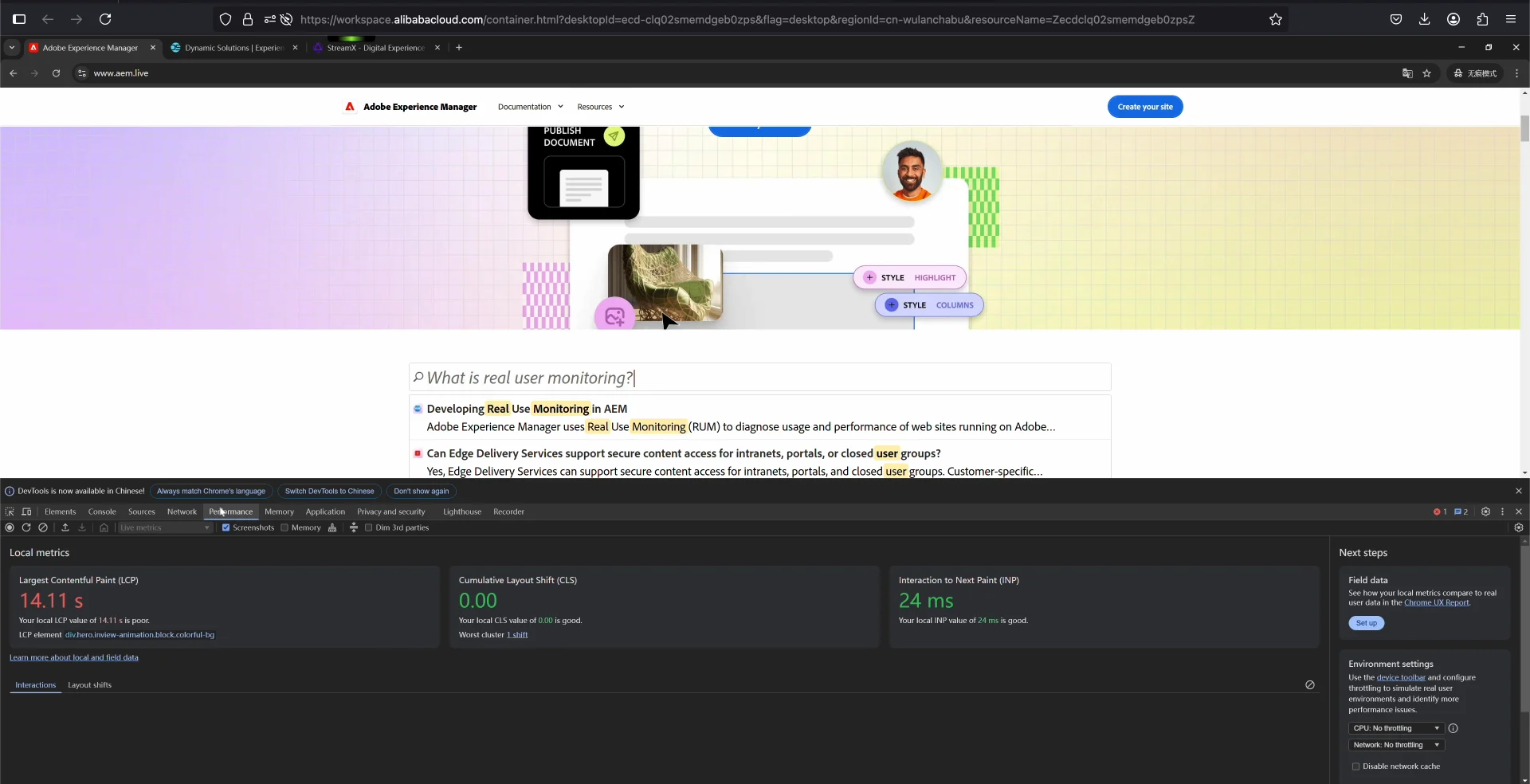1530x784 pixels.
Task: Click the Create your site button
Action: pyautogui.click(x=1145, y=107)
